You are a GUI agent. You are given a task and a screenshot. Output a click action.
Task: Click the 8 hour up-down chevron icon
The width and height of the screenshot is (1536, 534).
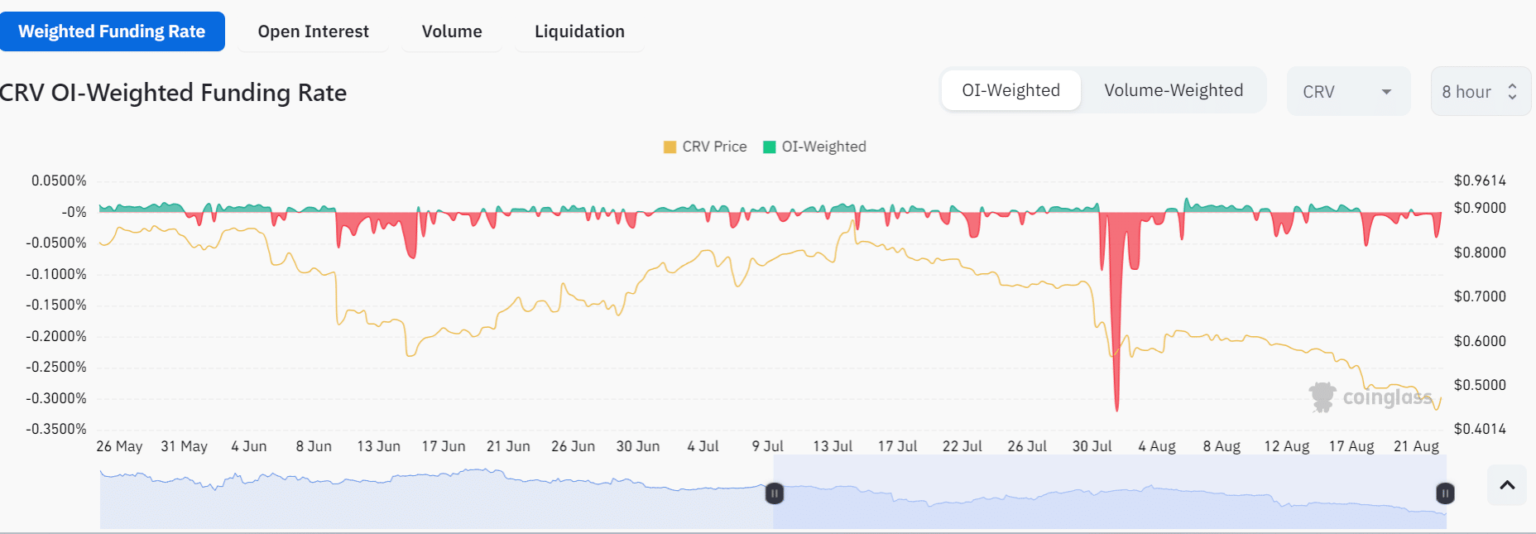click(x=1512, y=92)
